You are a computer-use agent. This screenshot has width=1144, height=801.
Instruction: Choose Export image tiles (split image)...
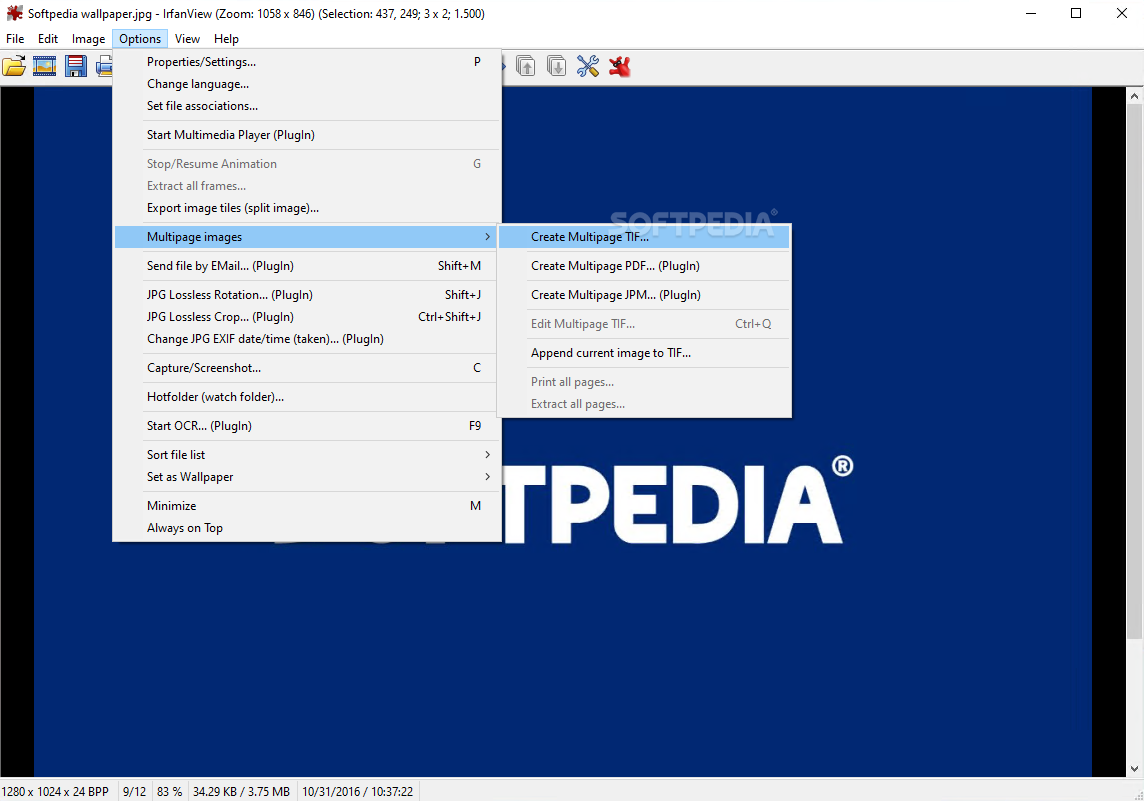[307, 208]
